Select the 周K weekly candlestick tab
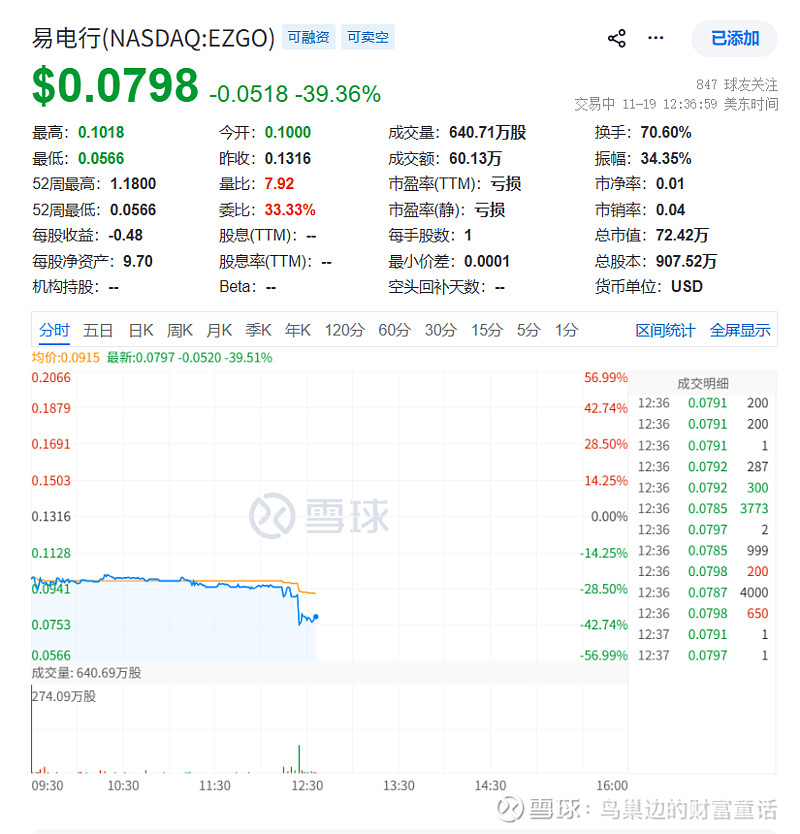The image size is (800, 834). (x=180, y=330)
